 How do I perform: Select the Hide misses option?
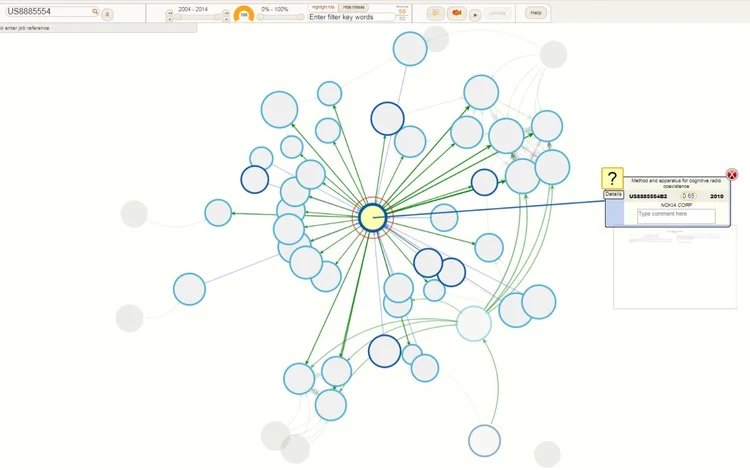(x=353, y=7)
